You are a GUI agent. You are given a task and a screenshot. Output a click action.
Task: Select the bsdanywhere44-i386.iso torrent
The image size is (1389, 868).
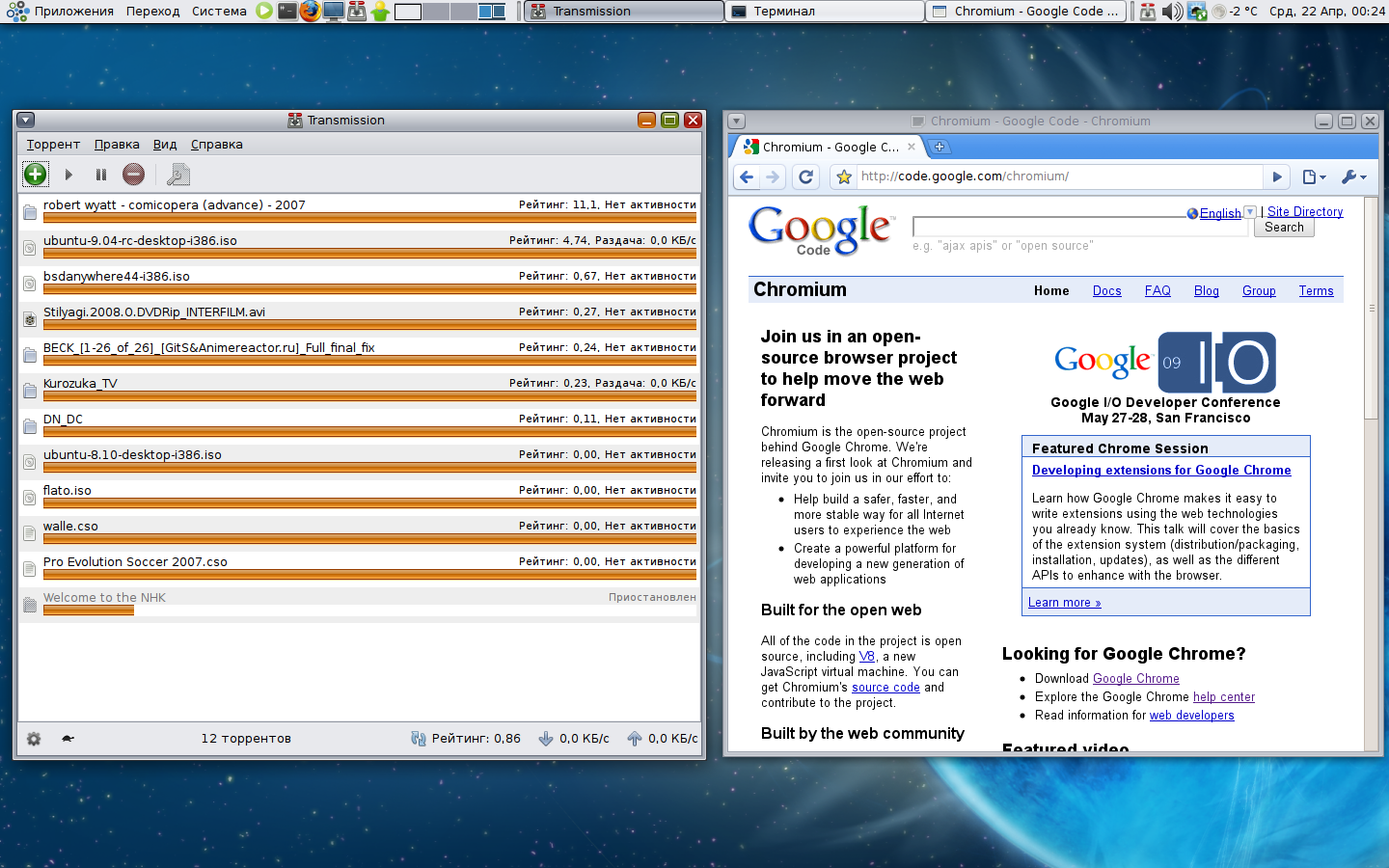click(x=360, y=283)
